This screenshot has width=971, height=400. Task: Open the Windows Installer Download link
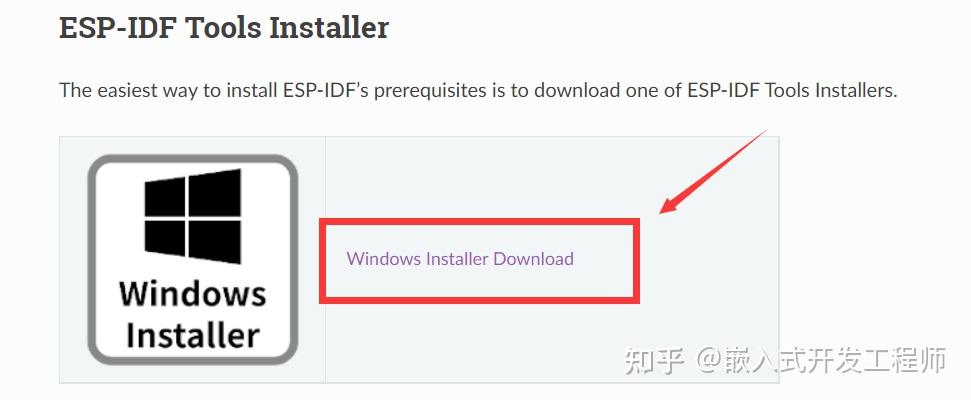[460, 259]
